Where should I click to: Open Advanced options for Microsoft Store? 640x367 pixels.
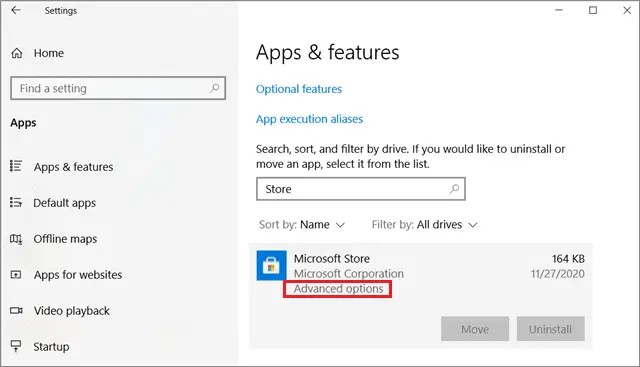tap(338, 289)
